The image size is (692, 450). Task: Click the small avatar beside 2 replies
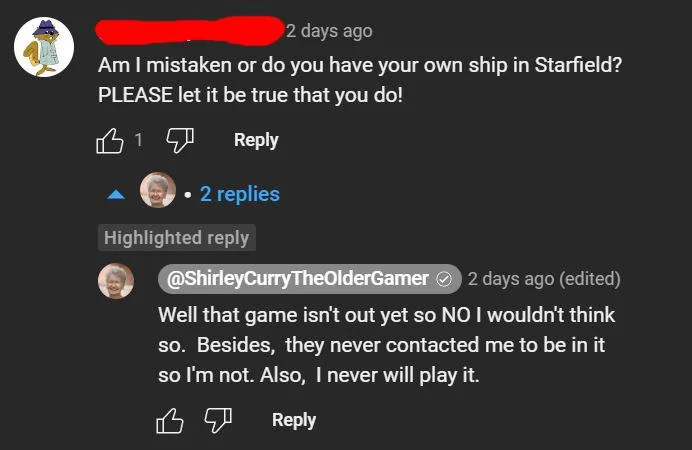[x=157, y=190]
